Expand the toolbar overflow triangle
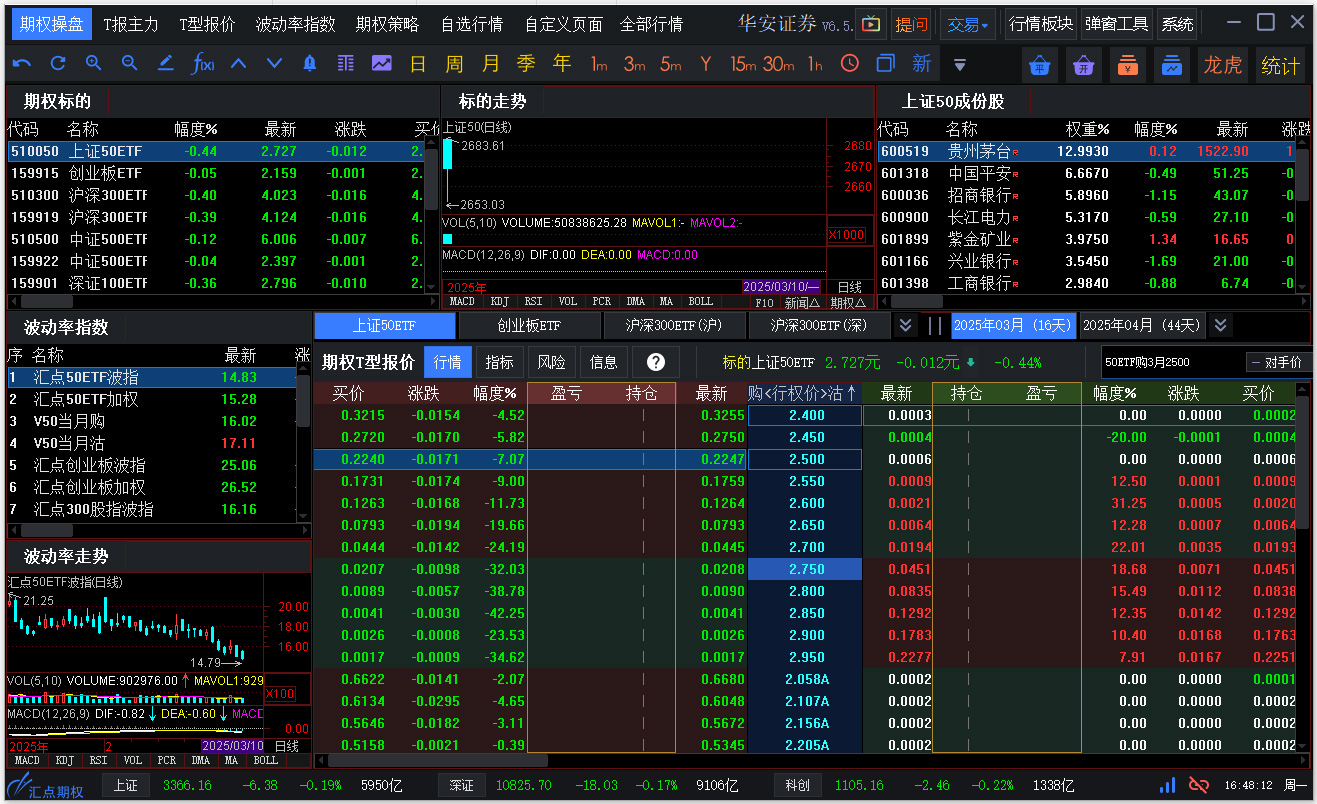The height and width of the screenshot is (804, 1317). tap(960, 65)
